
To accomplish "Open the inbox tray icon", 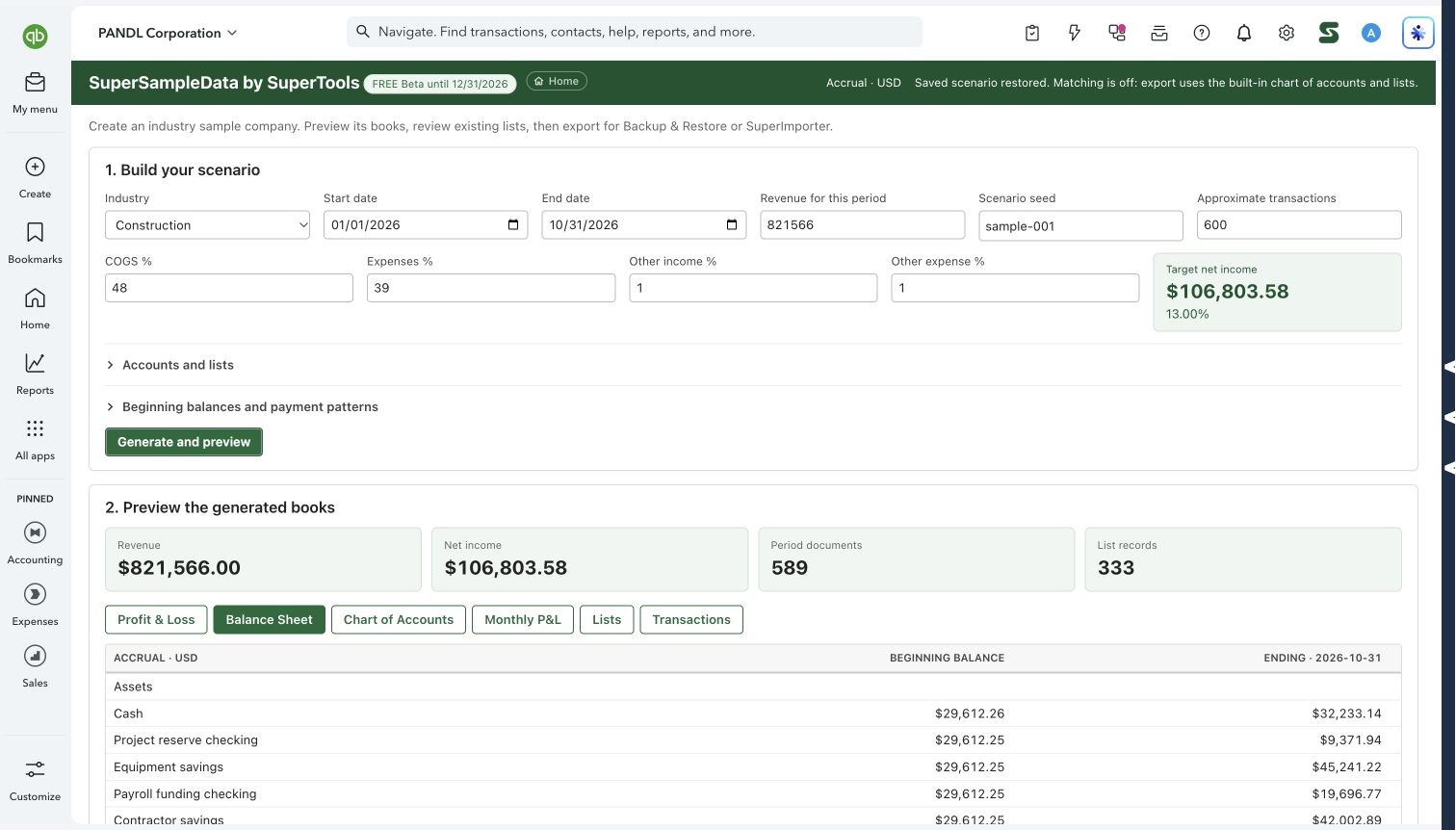I will coord(1159,33).
